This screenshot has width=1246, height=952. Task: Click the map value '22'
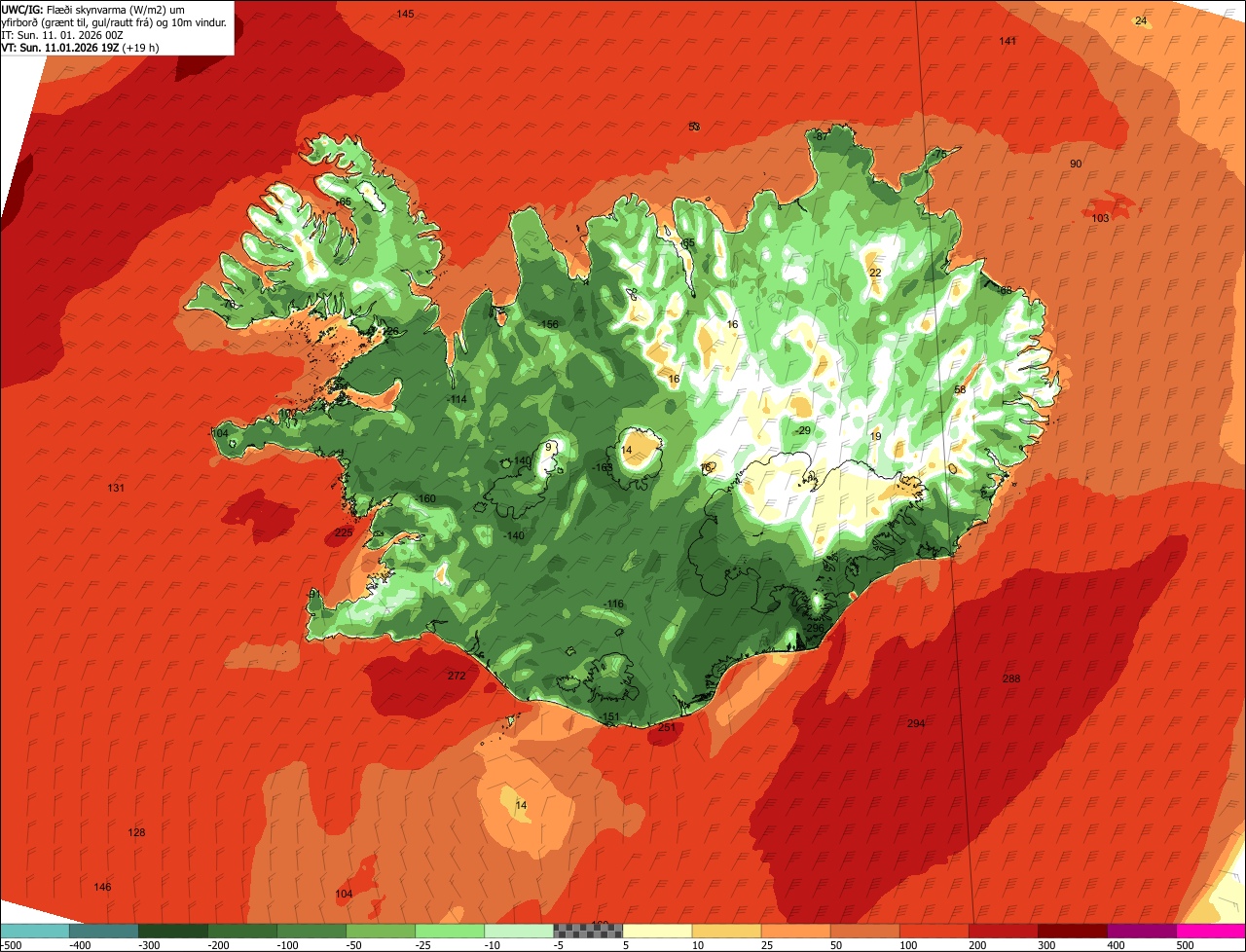[x=875, y=273]
